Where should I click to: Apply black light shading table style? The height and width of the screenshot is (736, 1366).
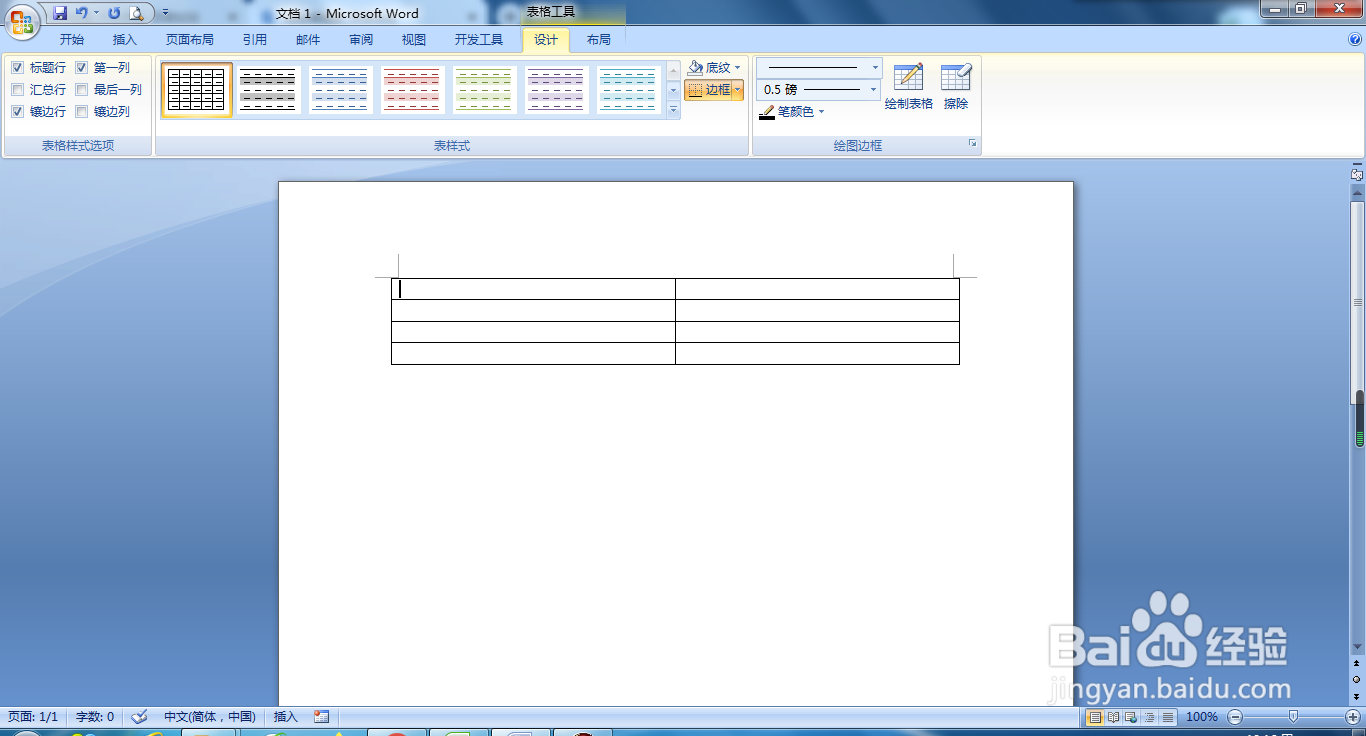coord(269,90)
